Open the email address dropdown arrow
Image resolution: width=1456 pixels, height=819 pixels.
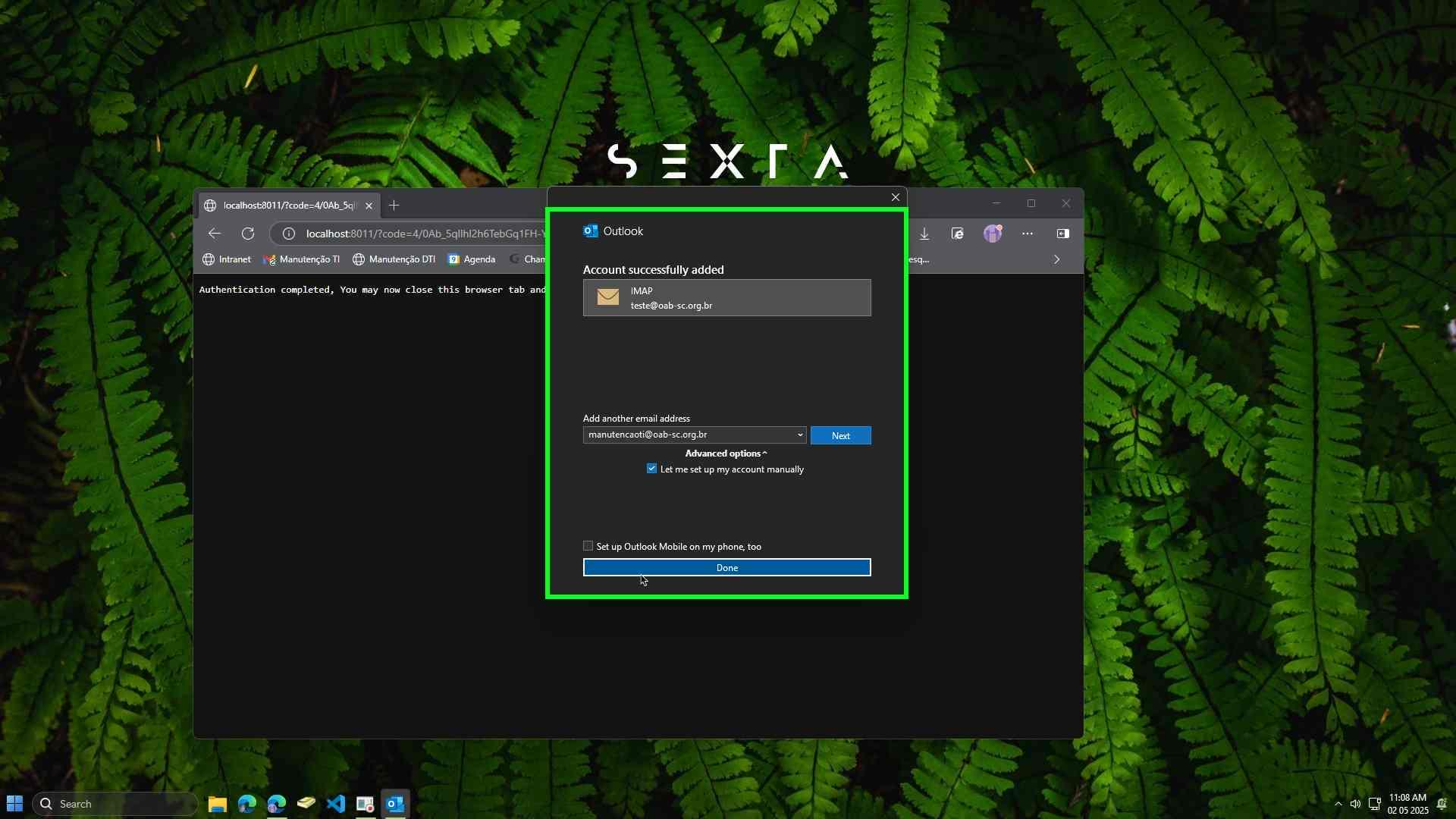tap(799, 435)
